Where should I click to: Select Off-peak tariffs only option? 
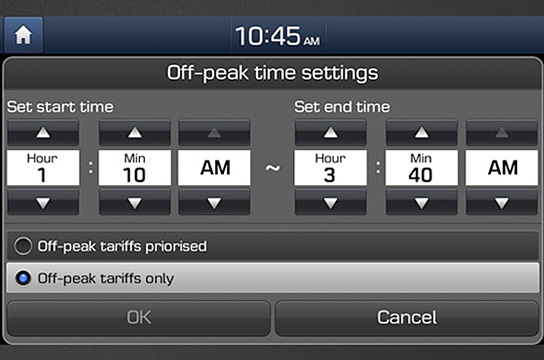pyautogui.click(x=273, y=278)
